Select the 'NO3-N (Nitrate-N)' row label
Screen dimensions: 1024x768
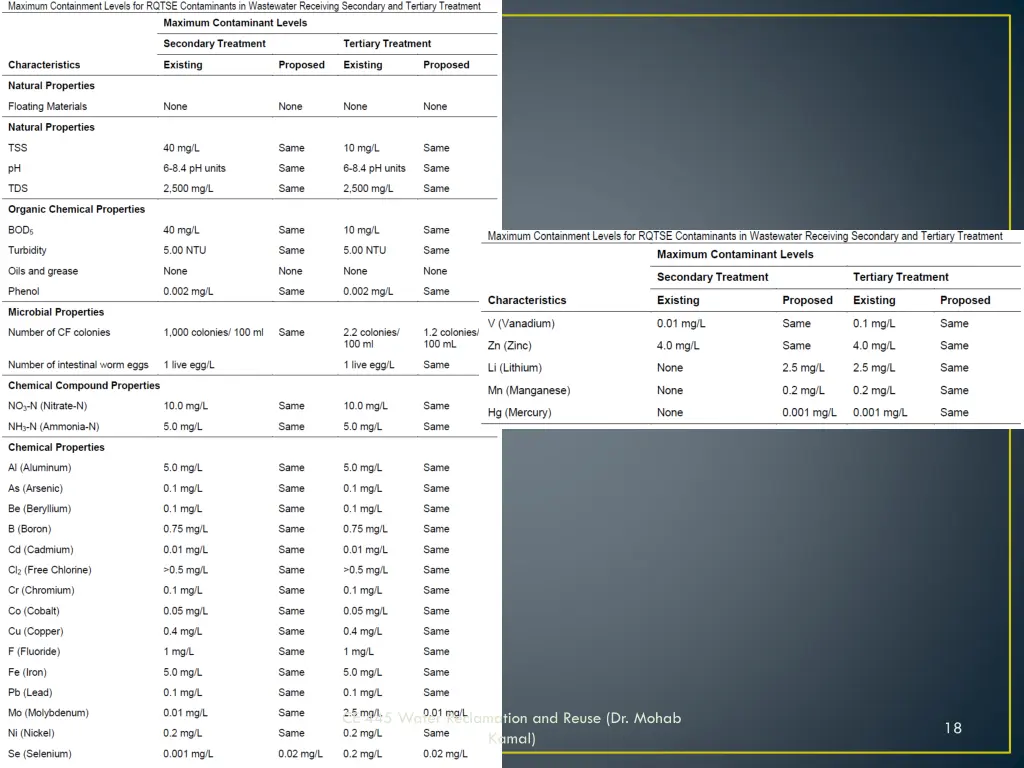pos(47,406)
